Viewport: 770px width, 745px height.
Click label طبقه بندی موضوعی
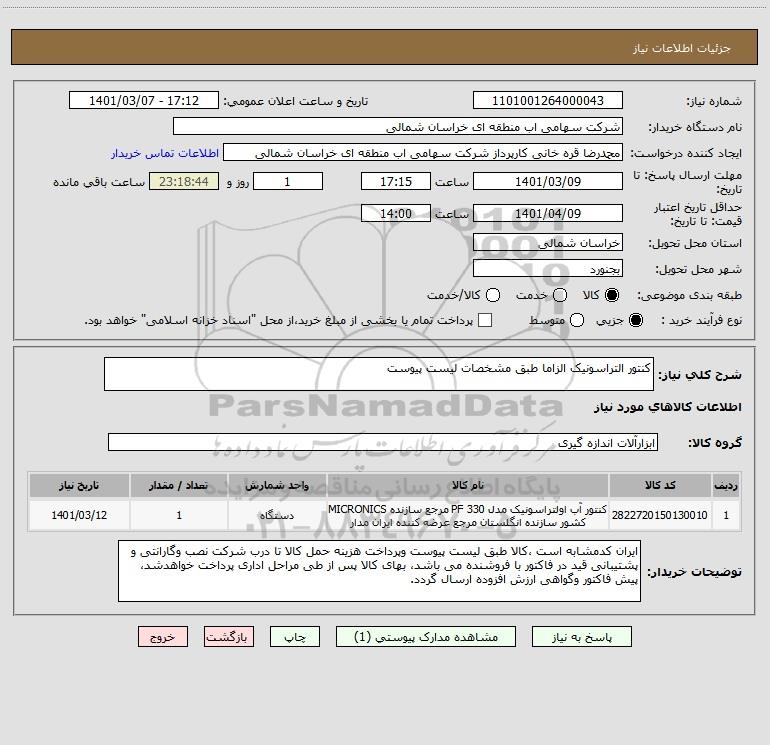tap(689, 295)
